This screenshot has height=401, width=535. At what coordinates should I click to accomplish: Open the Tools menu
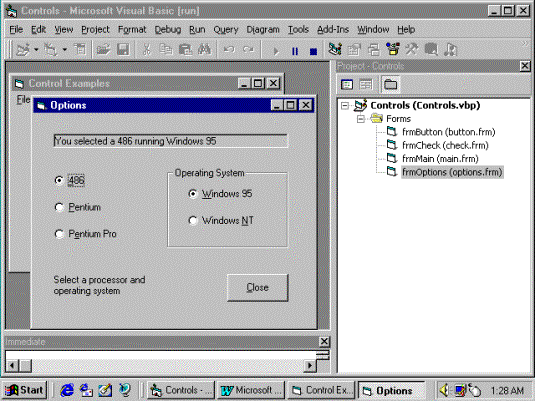[x=298, y=30]
